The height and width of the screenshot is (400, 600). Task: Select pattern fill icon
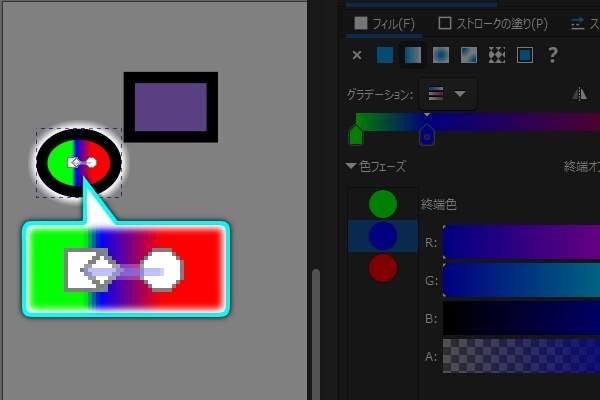[x=497, y=55]
